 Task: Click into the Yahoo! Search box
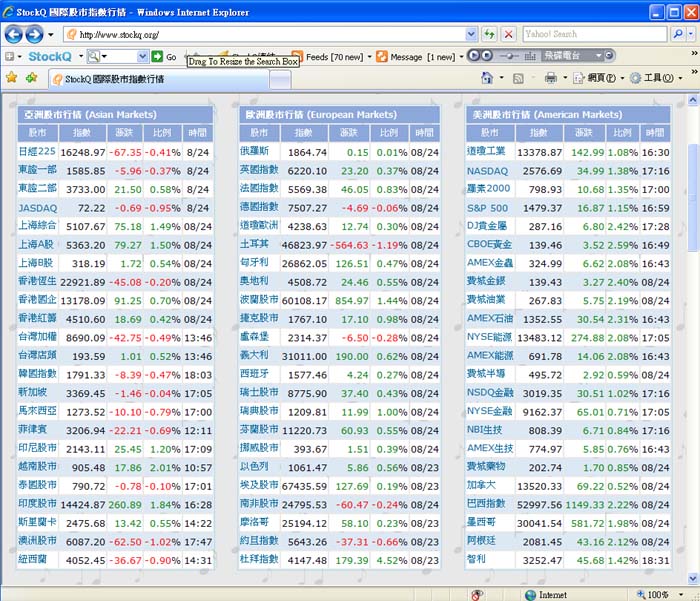(x=595, y=34)
